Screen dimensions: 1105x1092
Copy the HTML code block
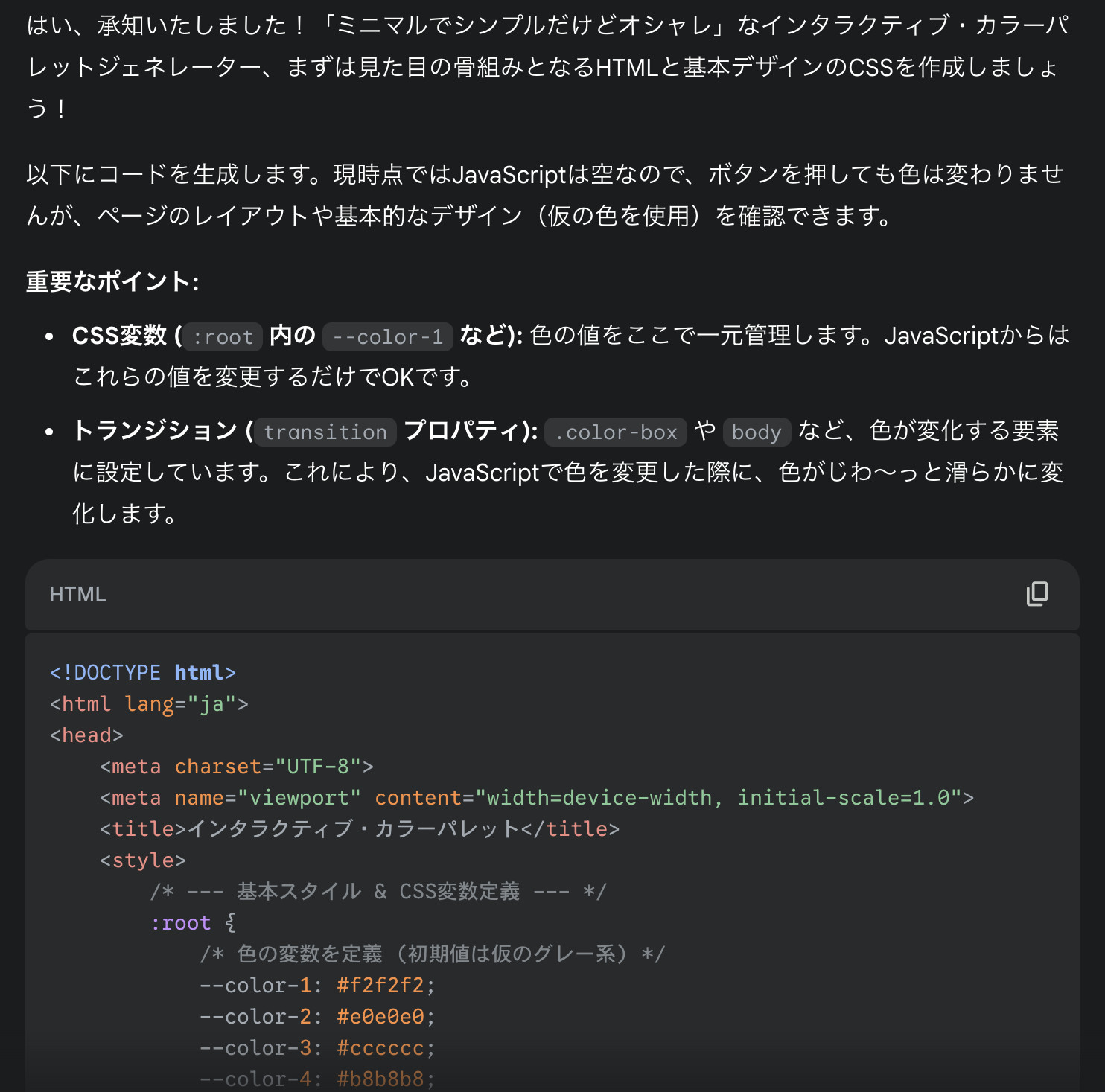point(1037,594)
